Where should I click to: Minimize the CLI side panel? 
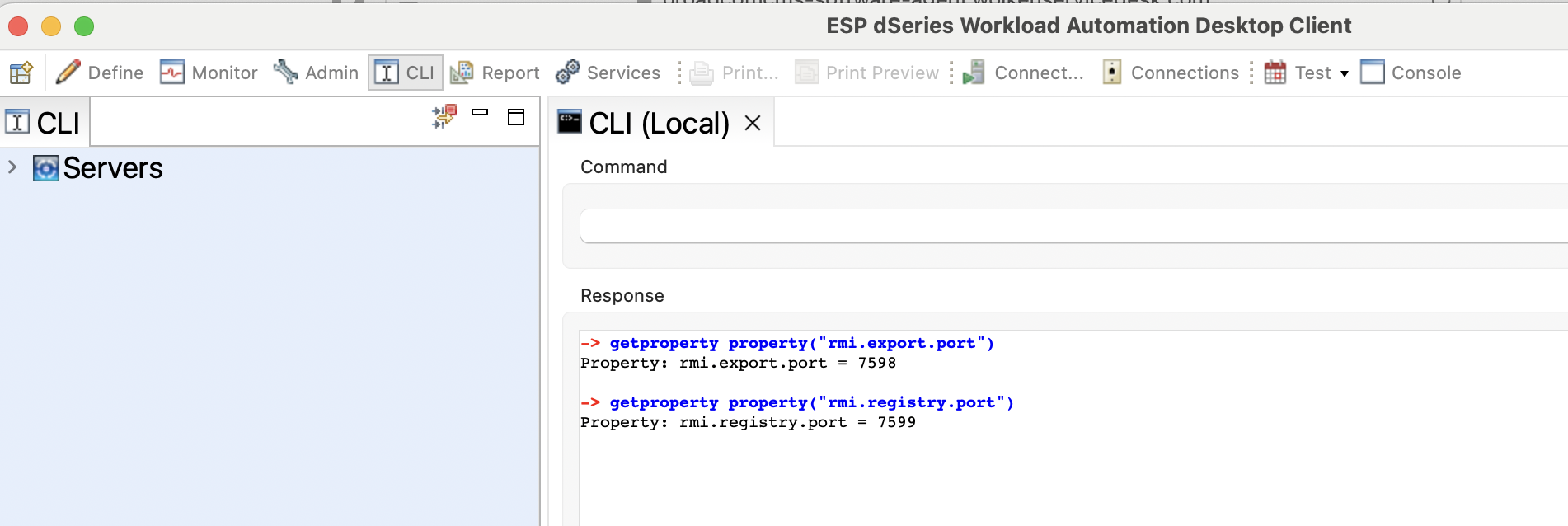point(480,113)
